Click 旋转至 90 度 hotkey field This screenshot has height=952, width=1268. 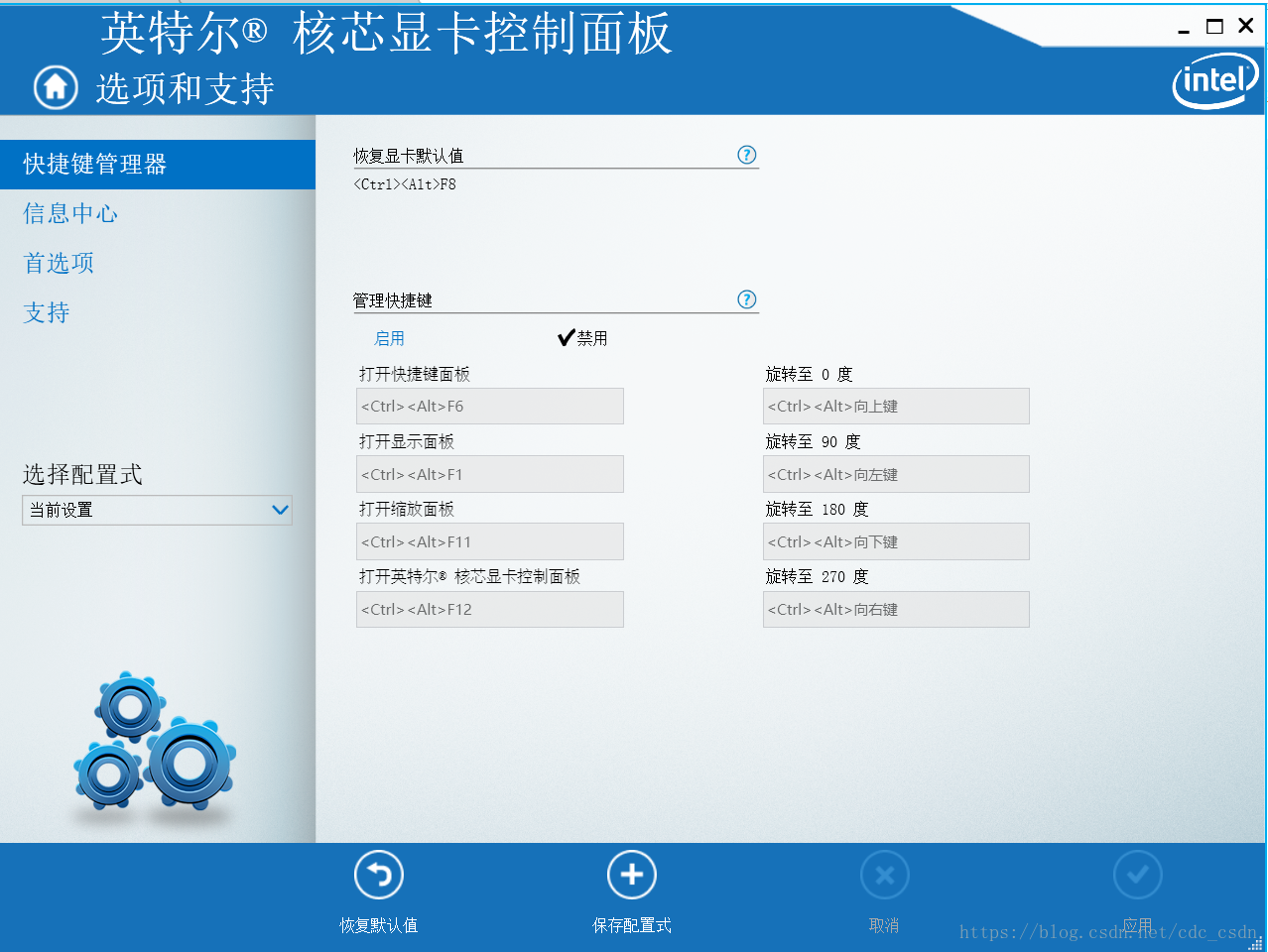point(896,474)
